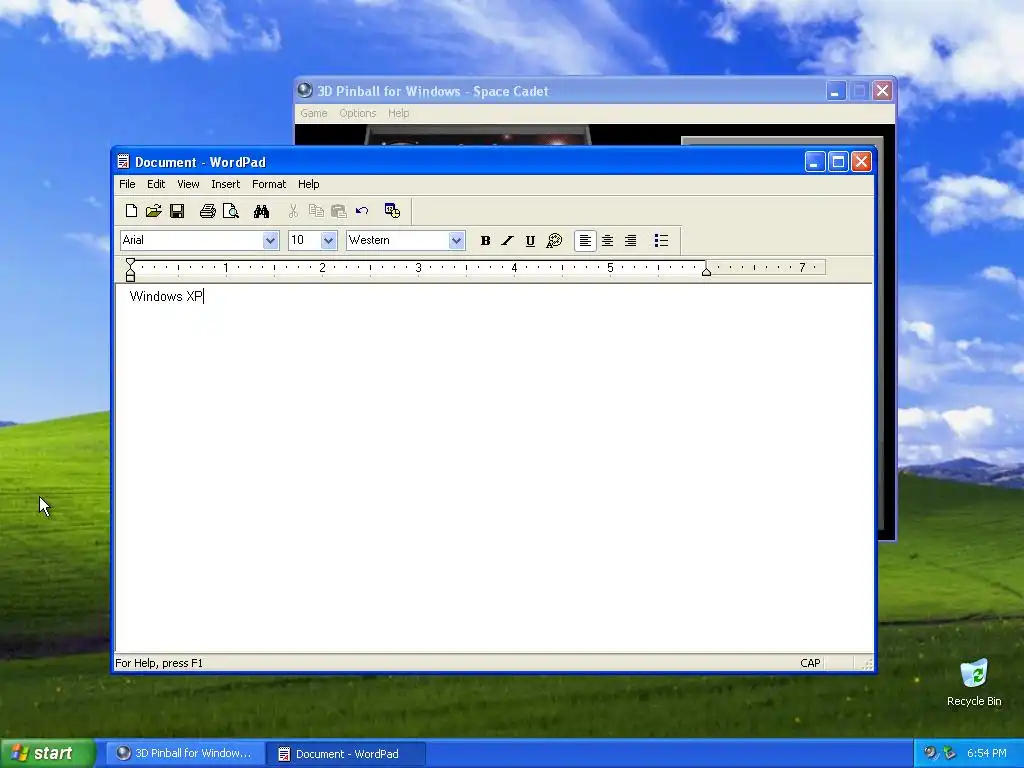The height and width of the screenshot is (768, 1024).
Task: Open the Recycle Bin desktop icon
Action: (x=974, y=682)
